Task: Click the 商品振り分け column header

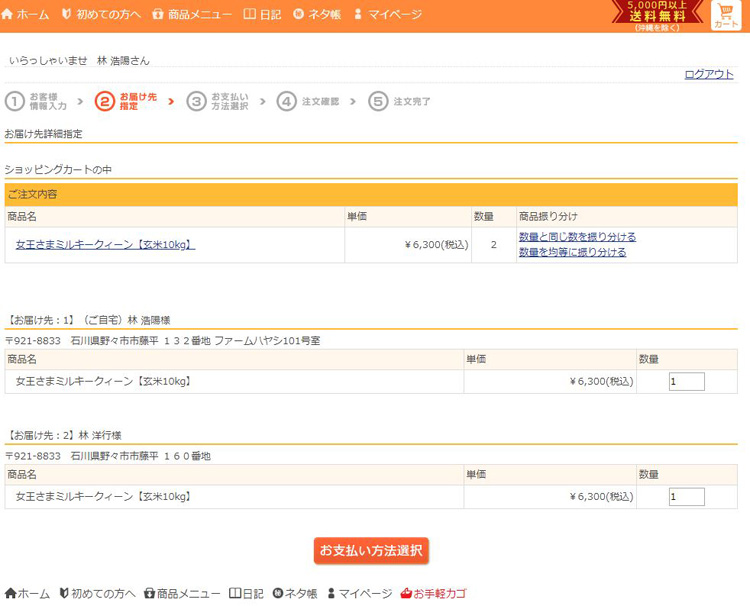Action: 548,216
